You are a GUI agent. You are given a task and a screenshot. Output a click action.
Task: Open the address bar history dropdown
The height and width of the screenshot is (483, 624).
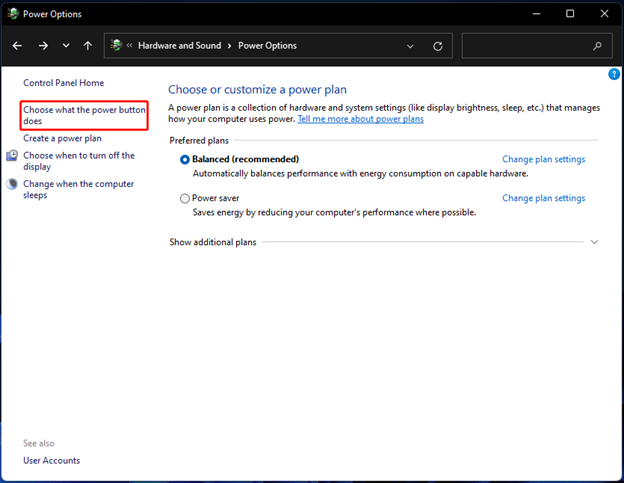(410, 46)
